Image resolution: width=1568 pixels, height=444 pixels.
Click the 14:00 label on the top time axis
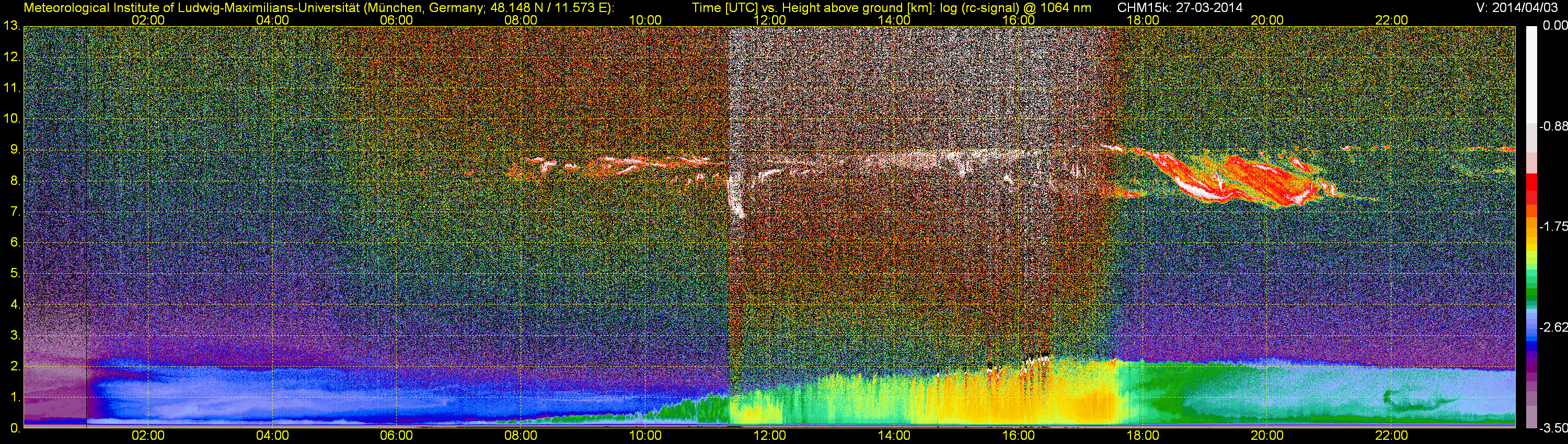coord(894,20)
